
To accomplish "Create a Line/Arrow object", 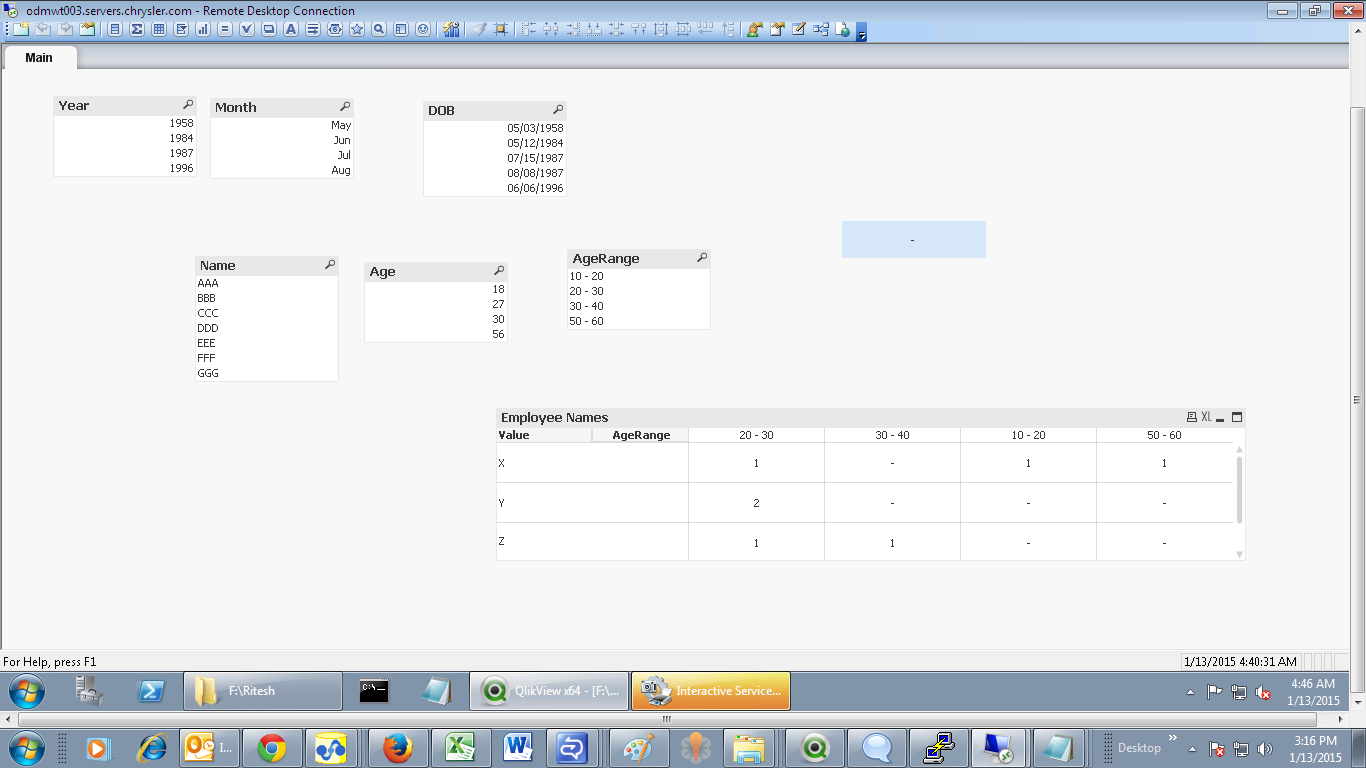I will pos(313,30).
